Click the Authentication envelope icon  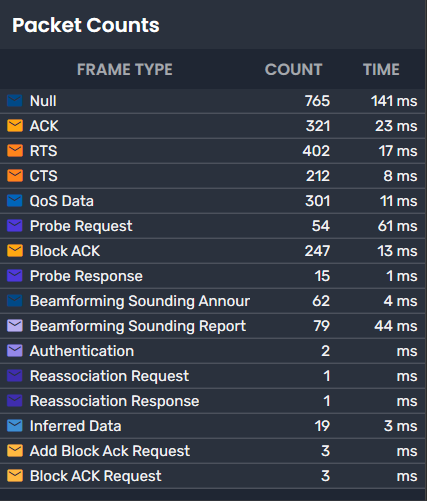pos(15,351)
